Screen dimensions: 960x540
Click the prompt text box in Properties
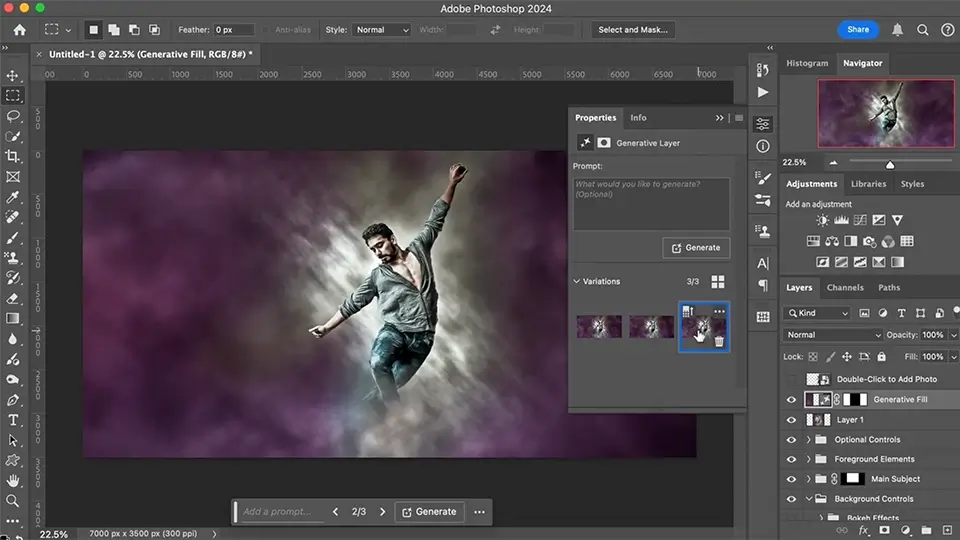(651, 203)
